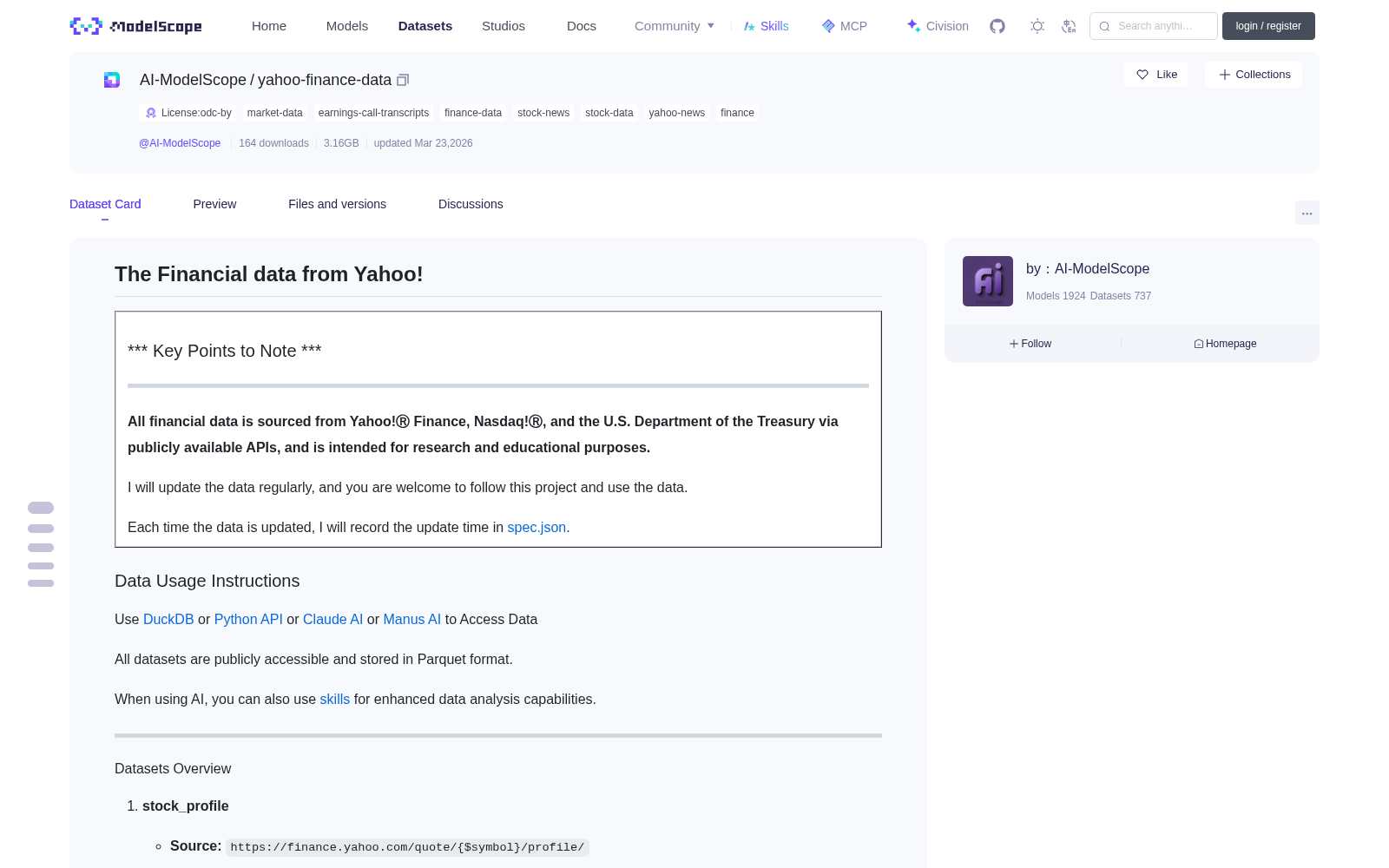Switch language with the translate icon
Screen dimensions: 1389x868
[1070, 26]
